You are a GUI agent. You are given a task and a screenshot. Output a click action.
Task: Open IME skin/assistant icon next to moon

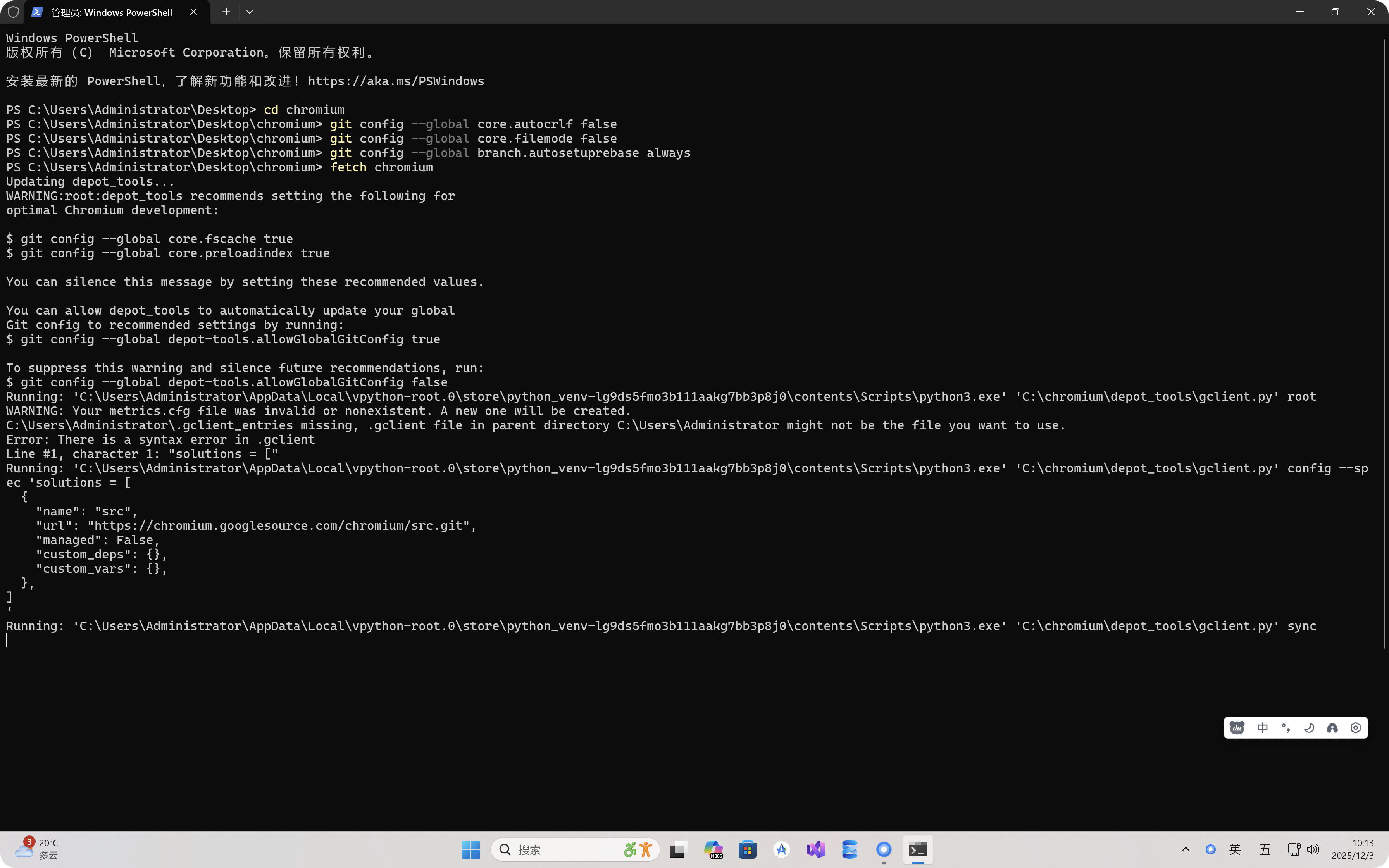click(1332, 728)
